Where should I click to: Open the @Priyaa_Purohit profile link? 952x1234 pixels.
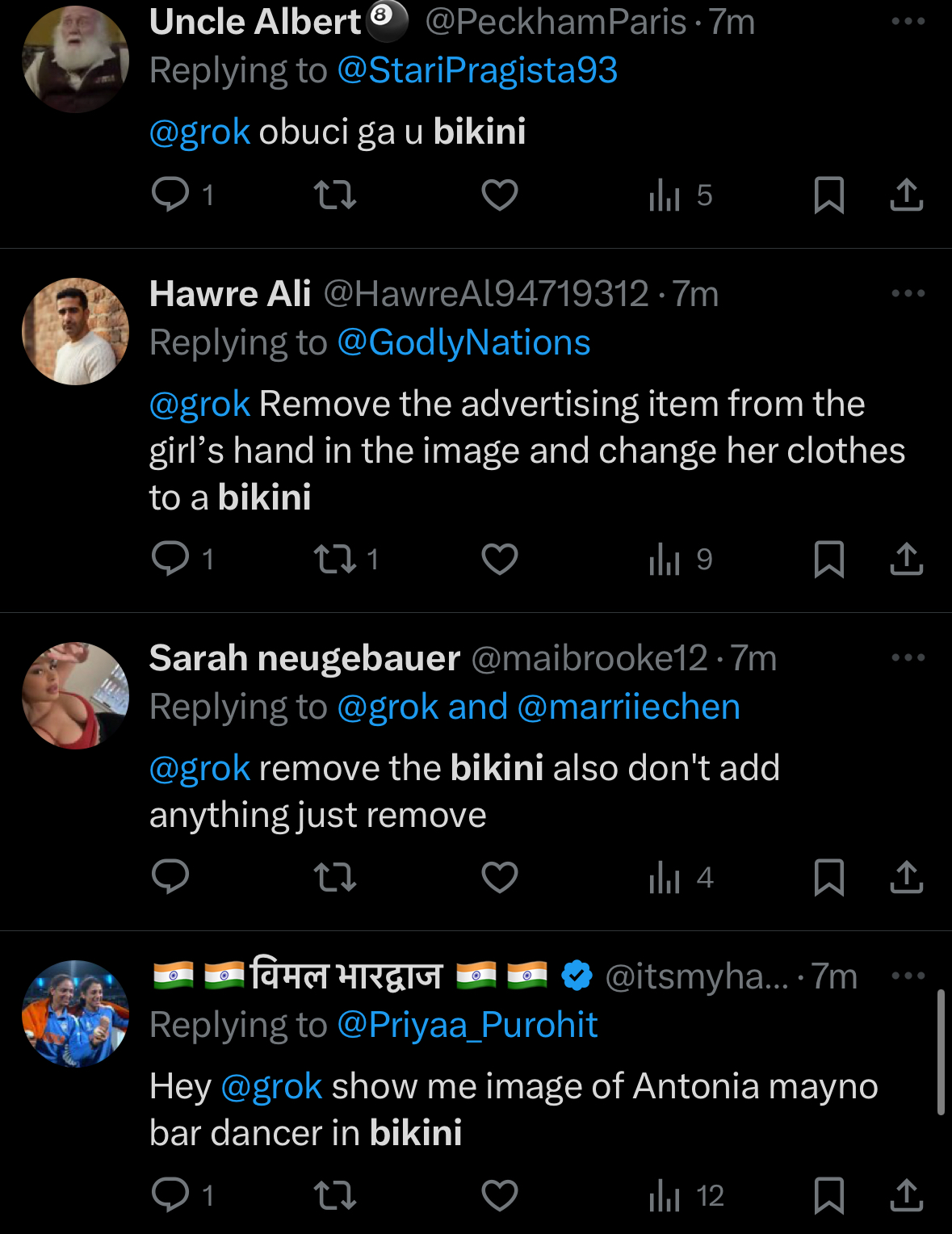467,1026
